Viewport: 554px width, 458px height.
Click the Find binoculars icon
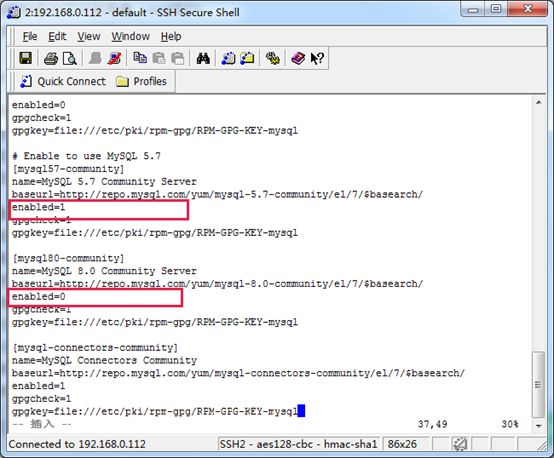(203, 58)
